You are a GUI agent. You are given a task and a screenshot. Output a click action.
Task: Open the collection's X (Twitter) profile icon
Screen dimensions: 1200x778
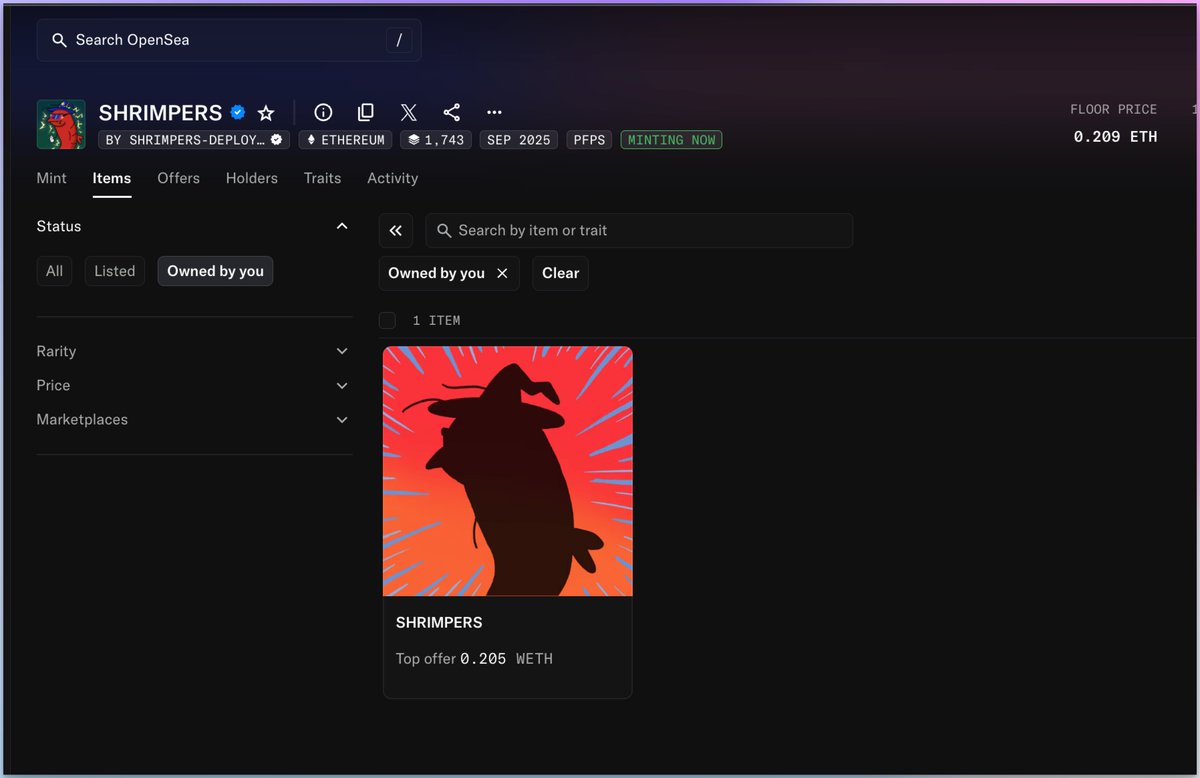click(x=409, y=112)
